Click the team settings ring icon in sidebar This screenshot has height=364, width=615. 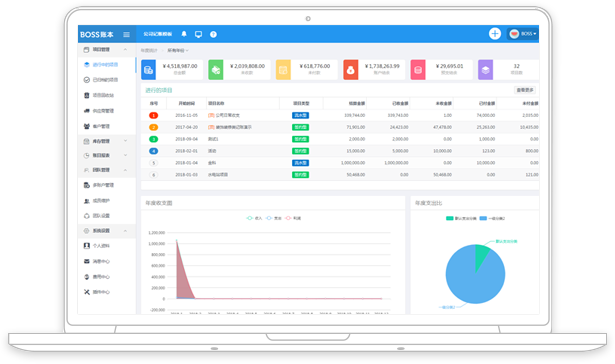tap(87, 216)
